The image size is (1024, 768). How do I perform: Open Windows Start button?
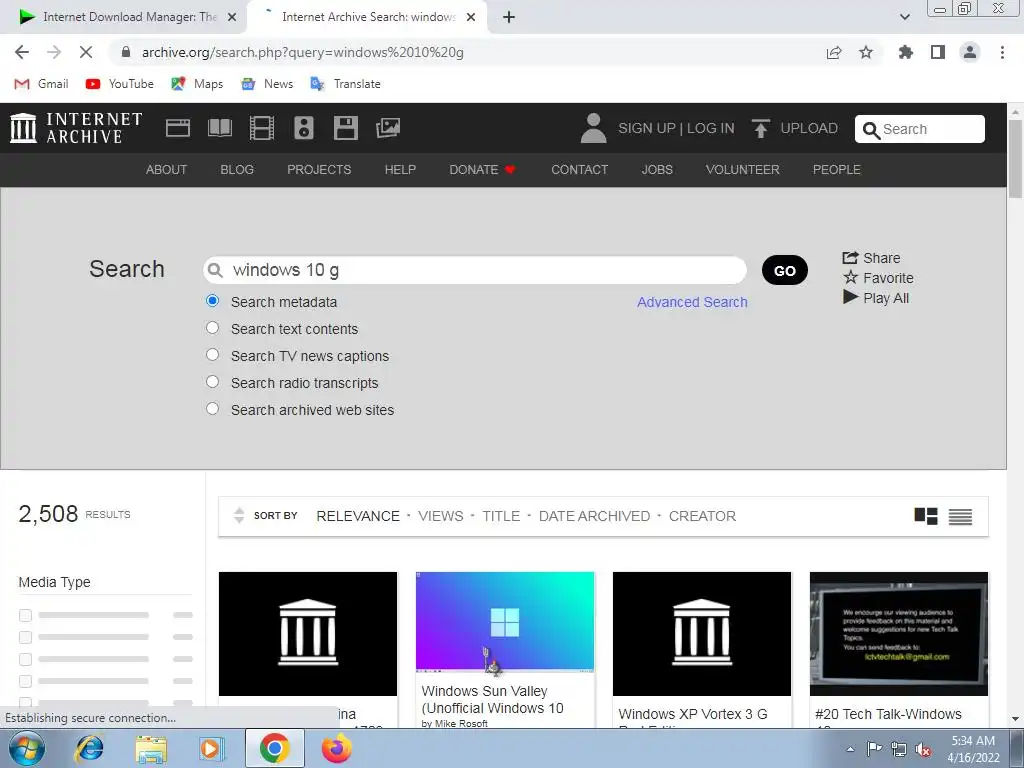tap(27, 748)
